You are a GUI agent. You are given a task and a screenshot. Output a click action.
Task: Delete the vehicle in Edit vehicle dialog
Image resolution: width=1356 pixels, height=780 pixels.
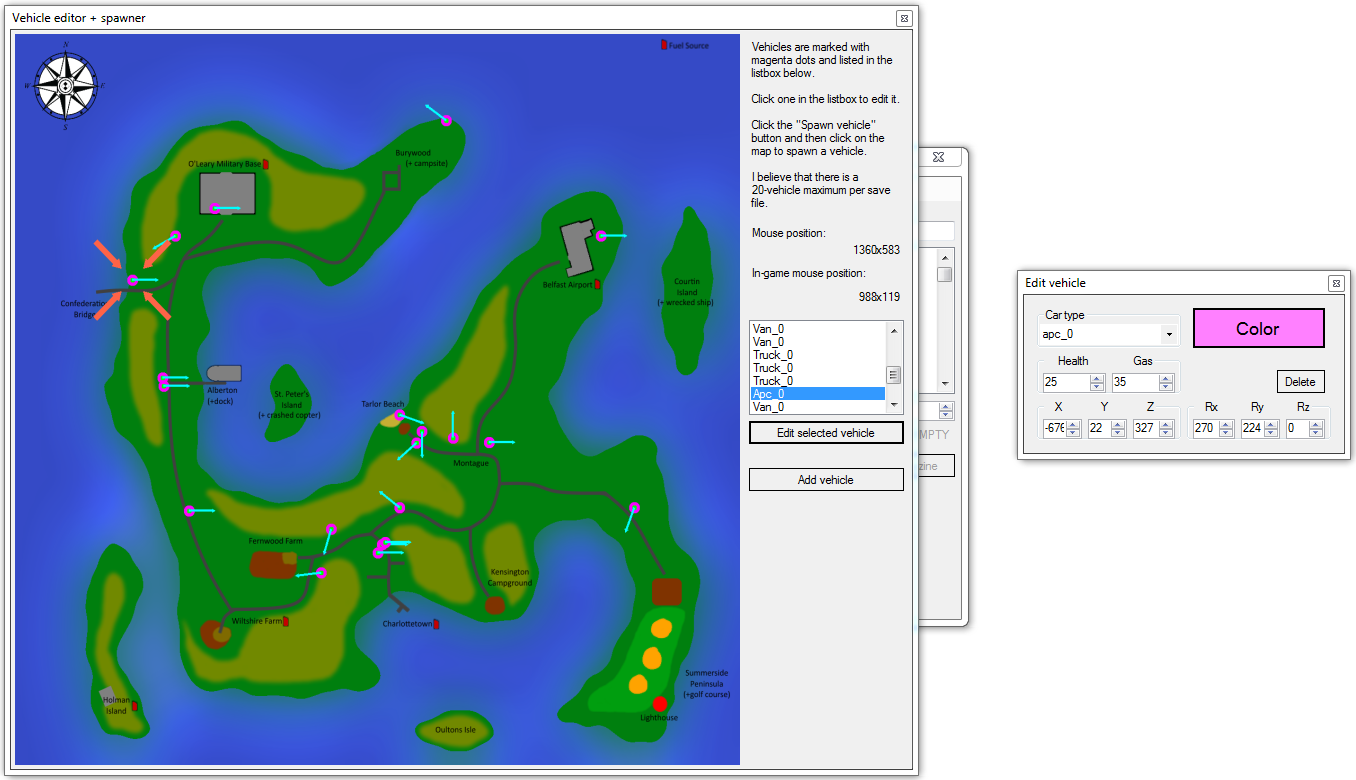point(1300,381)
